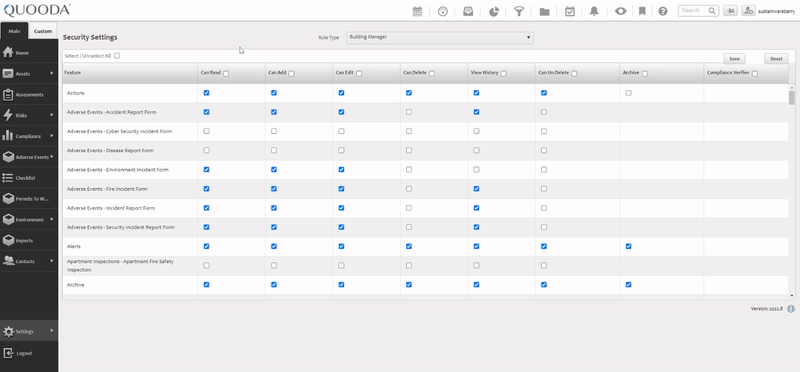Open Assessments in the sidebar
The width and height of the screenshot is (800, 372).
29,94
